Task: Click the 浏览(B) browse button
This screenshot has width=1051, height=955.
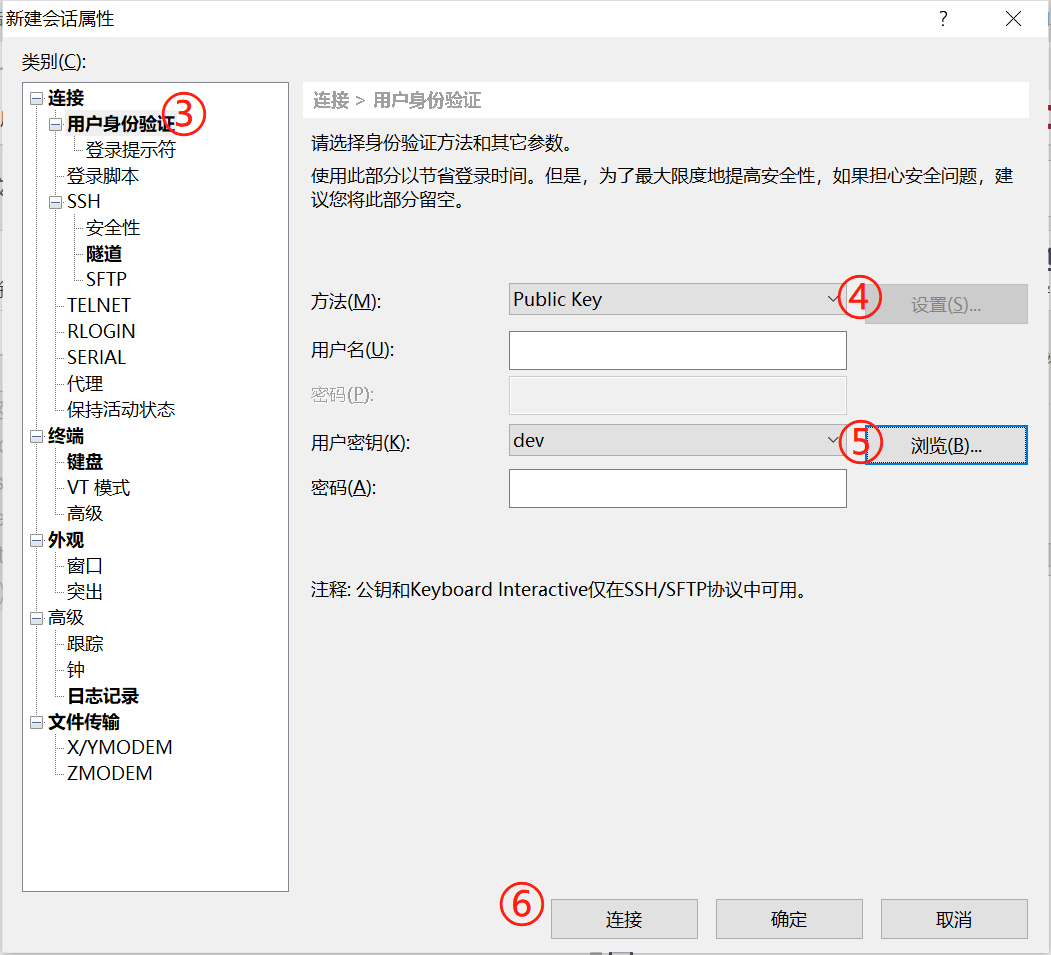Action: (945, 444)
